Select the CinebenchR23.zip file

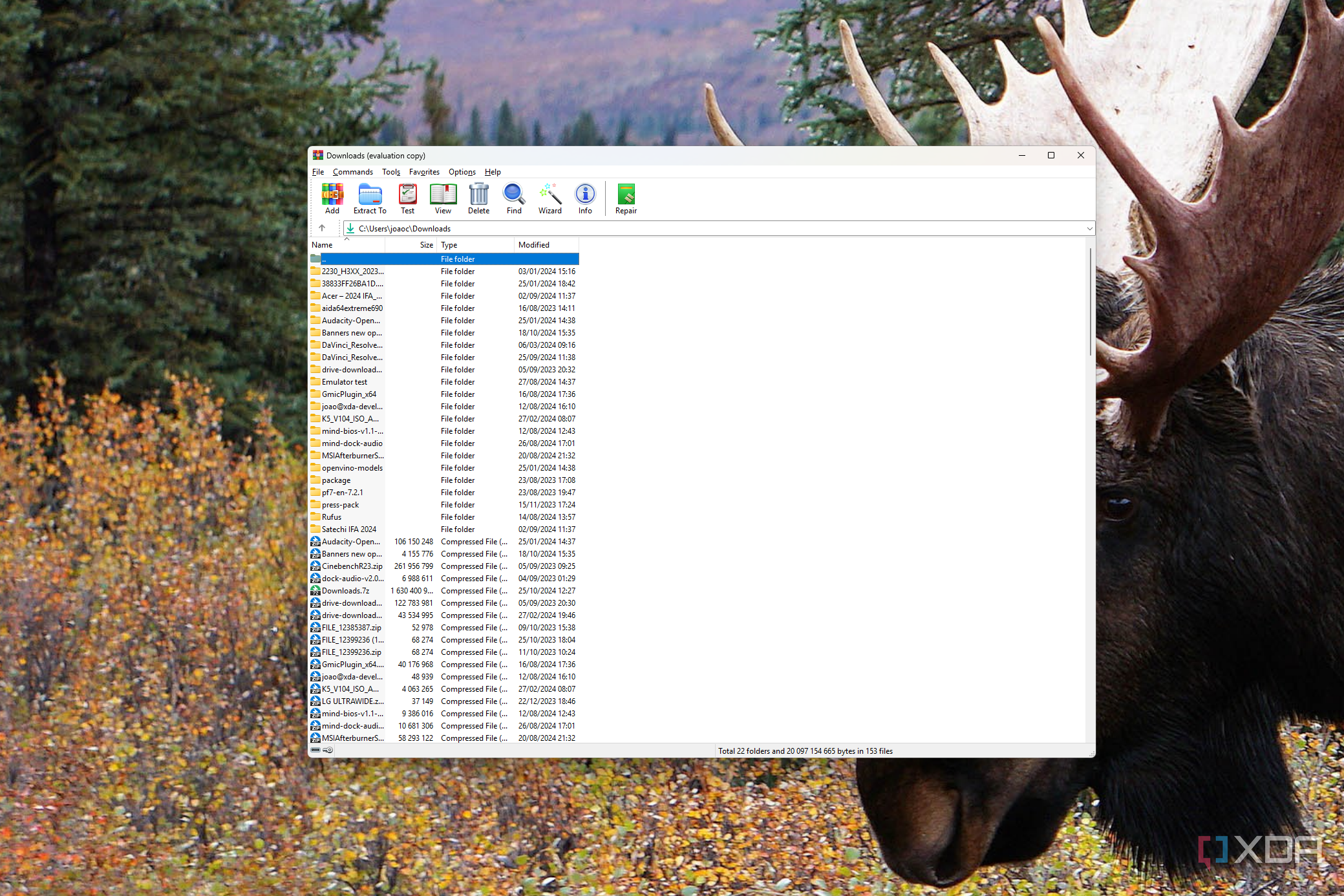point(352,566)
